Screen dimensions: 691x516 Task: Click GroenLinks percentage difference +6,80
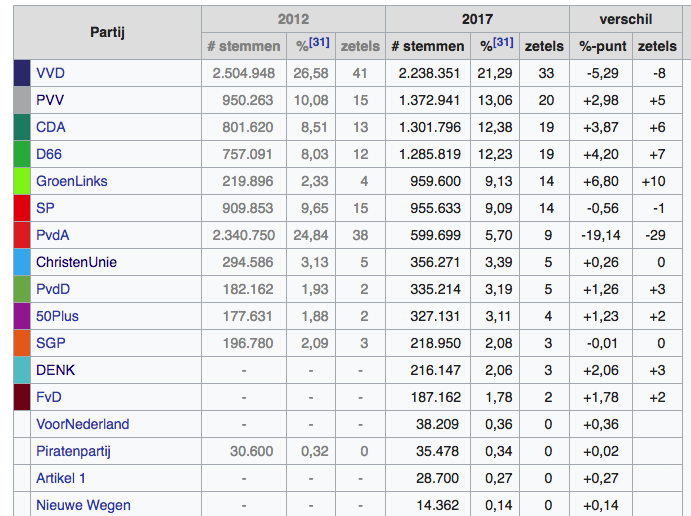pos(601,181)
